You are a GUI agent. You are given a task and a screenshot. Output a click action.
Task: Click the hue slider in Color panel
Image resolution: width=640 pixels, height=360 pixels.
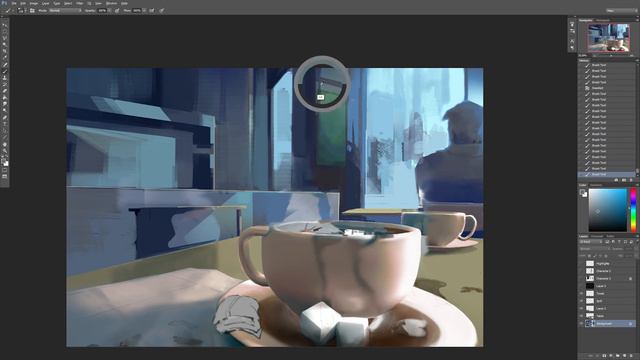pos(633,210)
